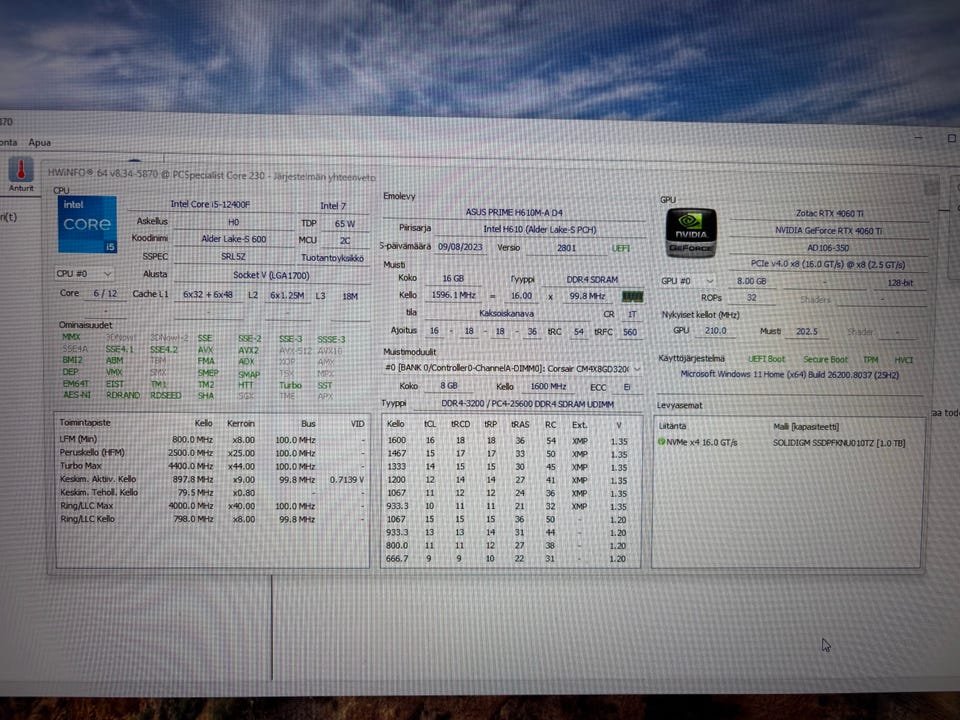Click the Core 6 / 12 count field
Image resolution: width=960 pixels, height=720 pixels.
[105, 293]
